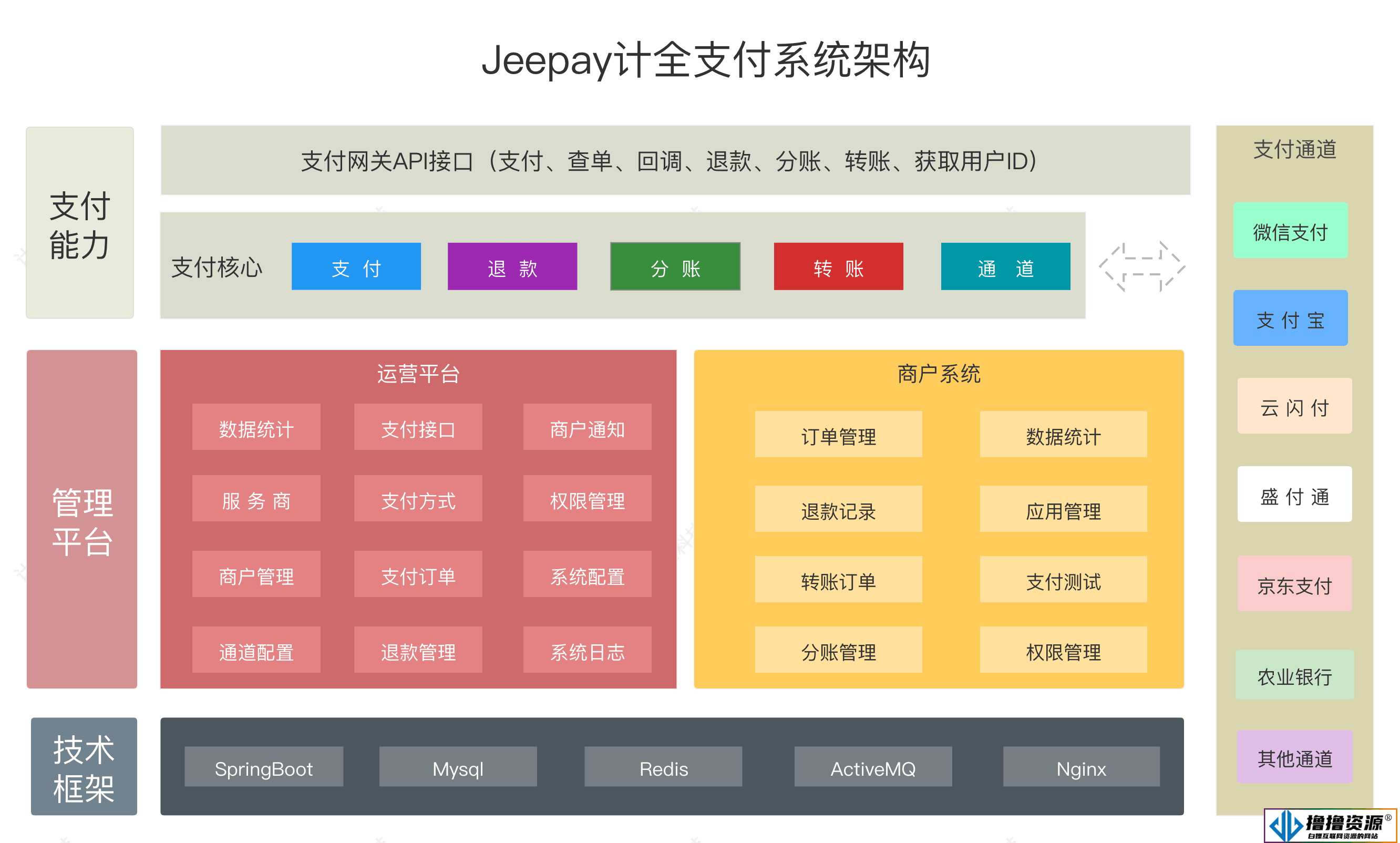Select the 通道配置 box
Viewport: 1400px width, 843px height.
(x=256, y=650)
